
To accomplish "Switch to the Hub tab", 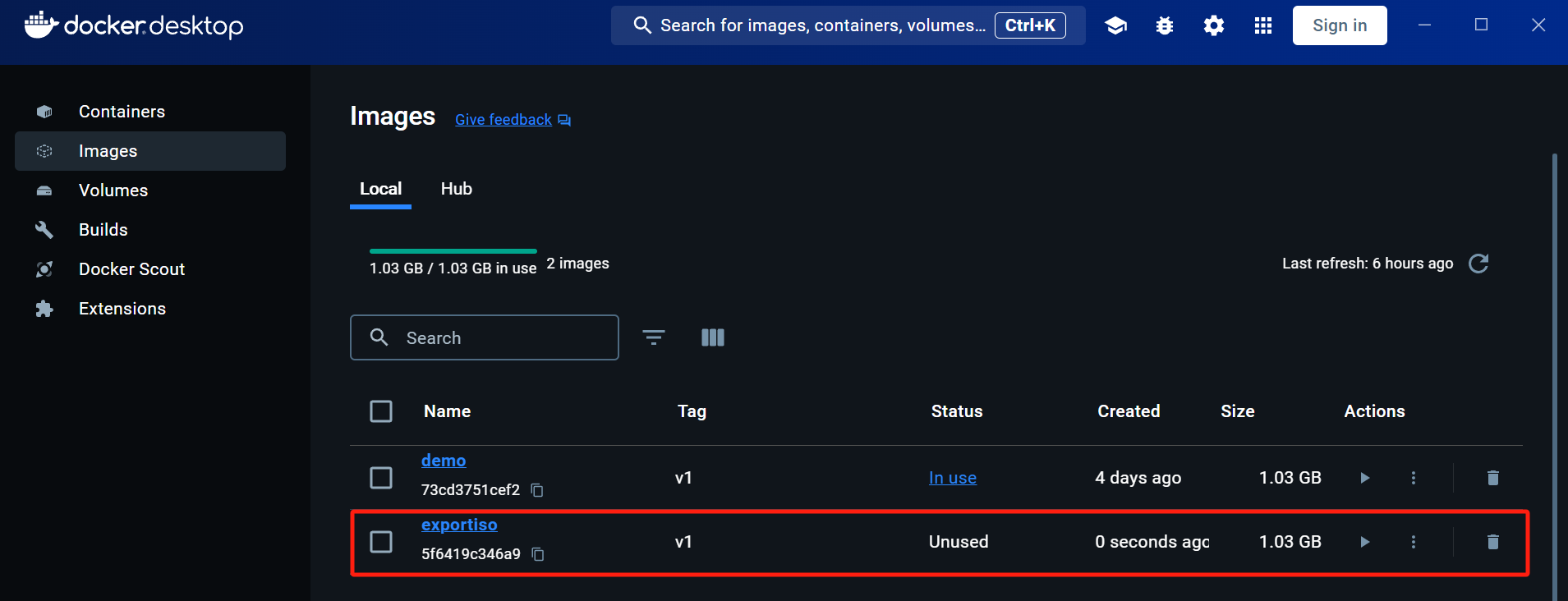I will coord(457,189).
